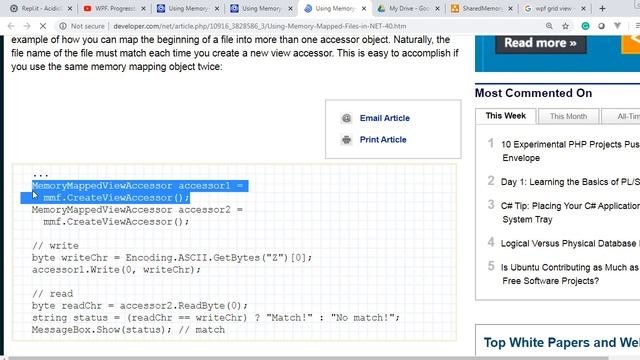
Task: Open a new browser tab
Action: (602, 9)
